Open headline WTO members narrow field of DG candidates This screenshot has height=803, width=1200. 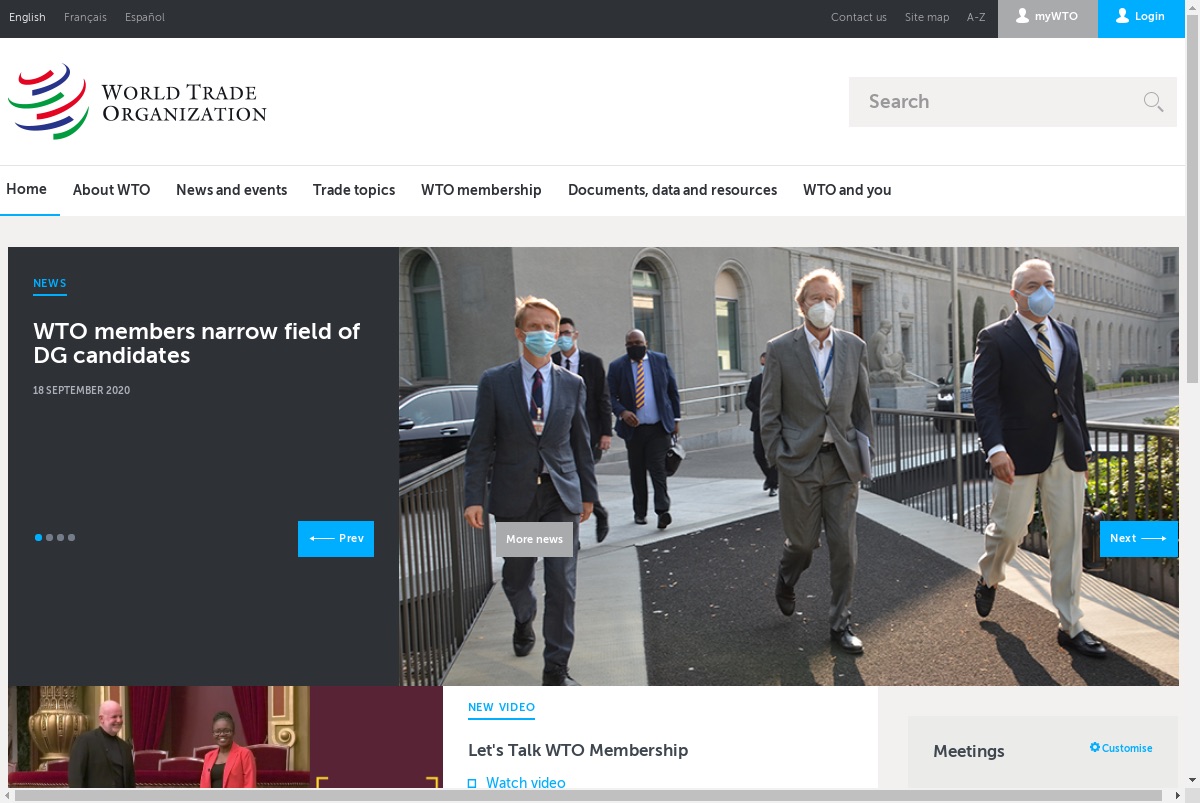(x=197, y=343)
